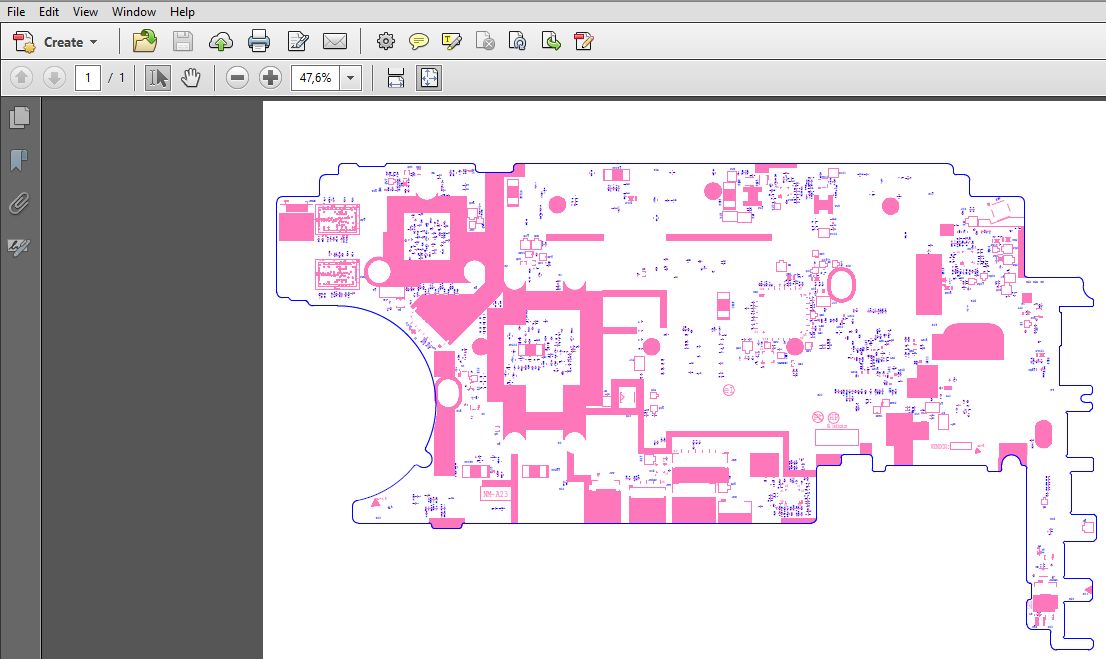The width and height of the screenshot is (1106, 659).
Task: Open a file with the folder icon
Action: pyautogui.click(x=146, y=42)
